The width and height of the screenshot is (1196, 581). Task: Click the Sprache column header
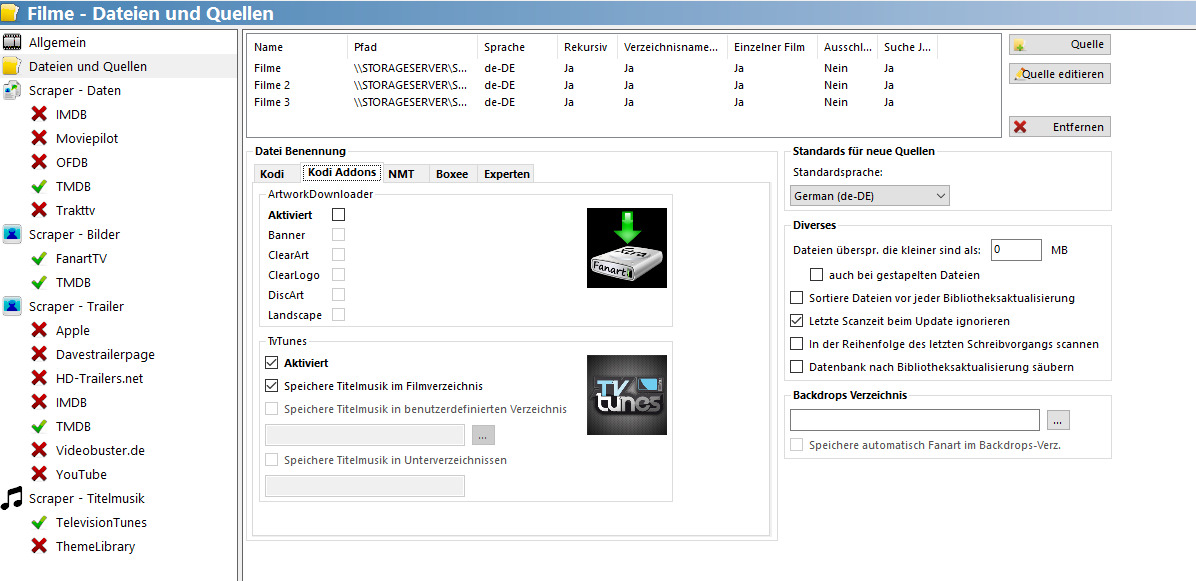click(517, 47)
